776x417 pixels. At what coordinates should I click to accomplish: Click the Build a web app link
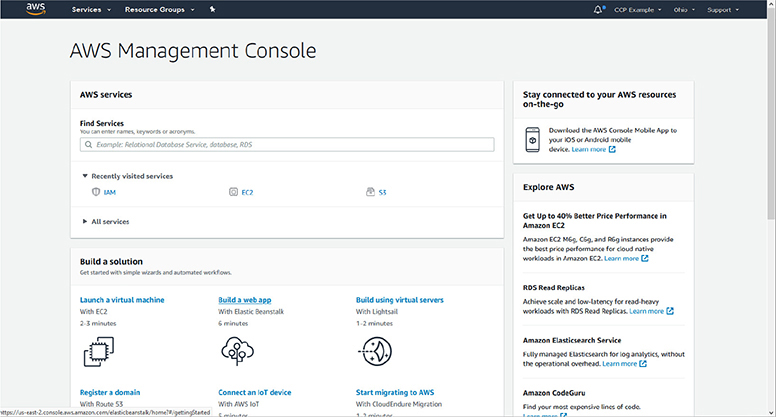(x=245, y=299)
